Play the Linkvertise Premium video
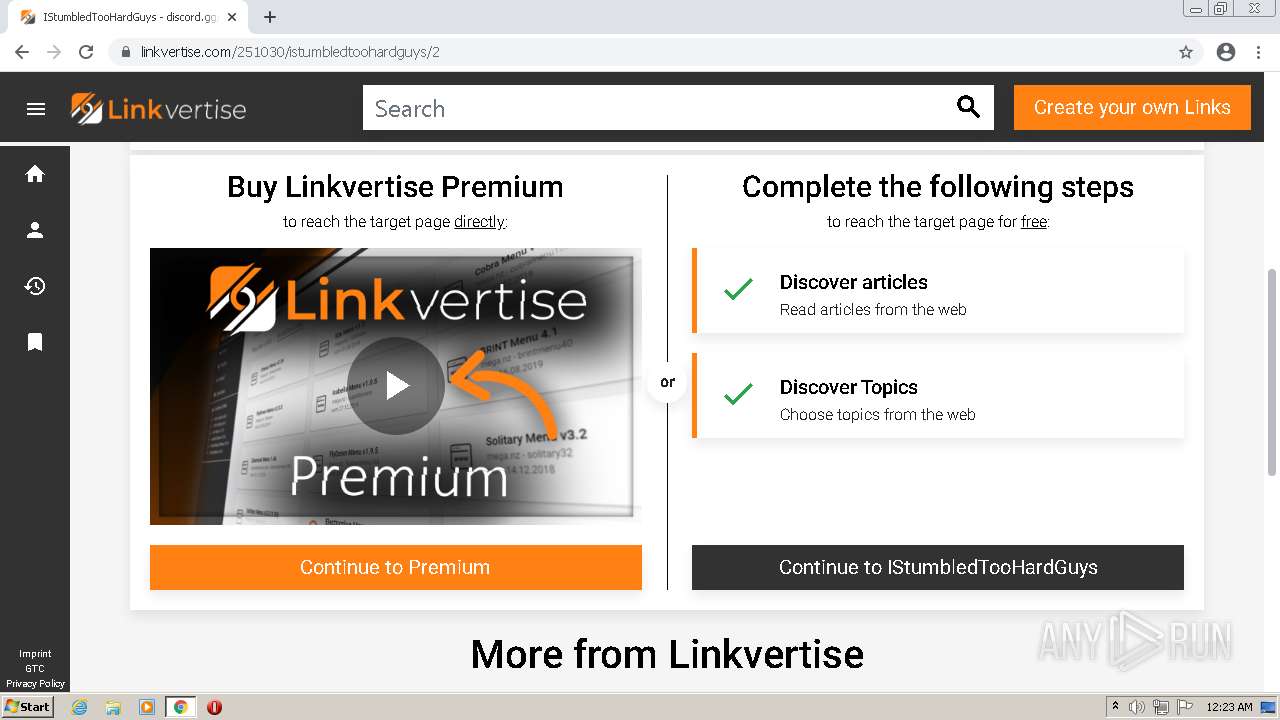This screenshot has width=1280, height=720. [x=396, y=386]
